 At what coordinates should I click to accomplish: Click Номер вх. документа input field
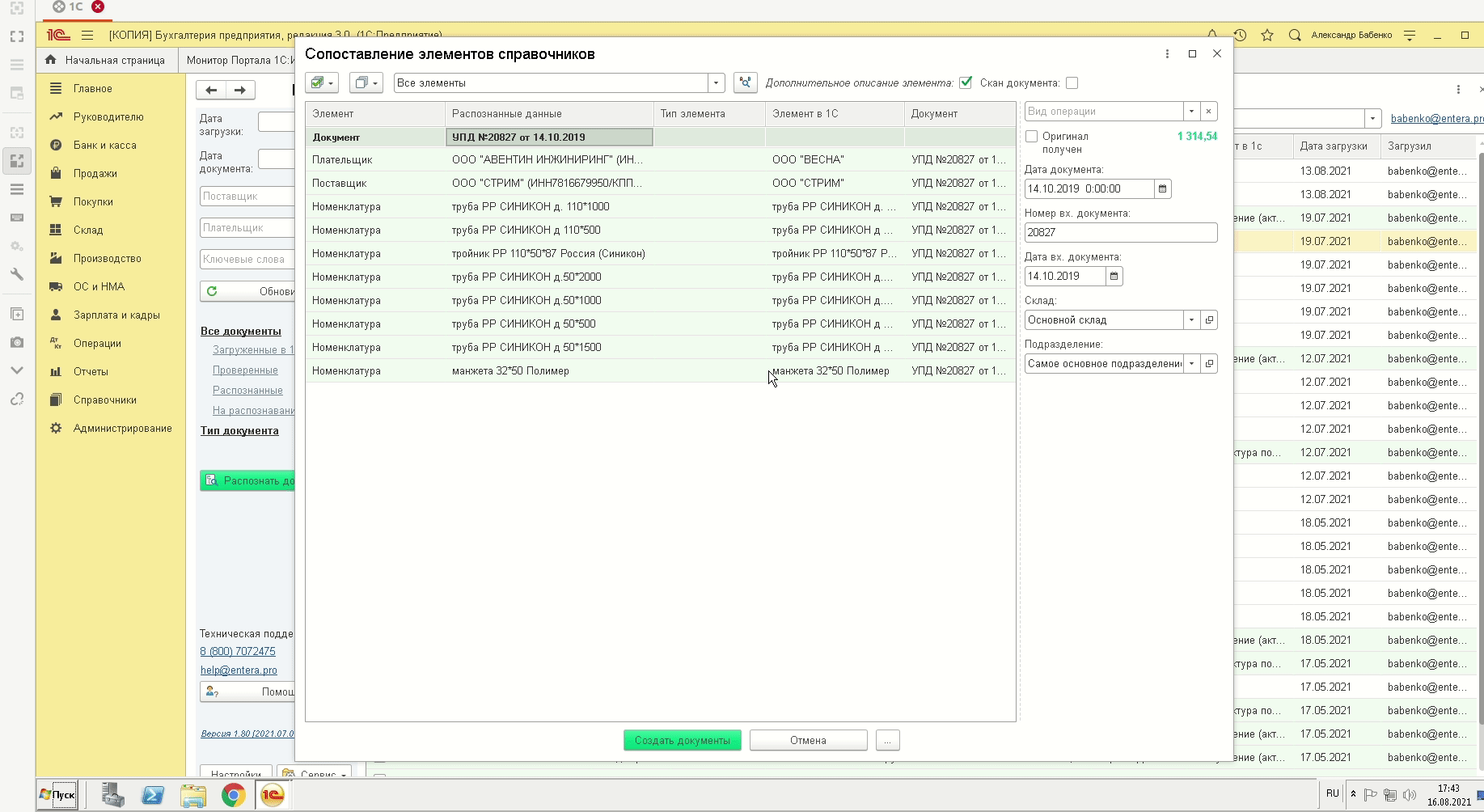tap(1120, 232)
